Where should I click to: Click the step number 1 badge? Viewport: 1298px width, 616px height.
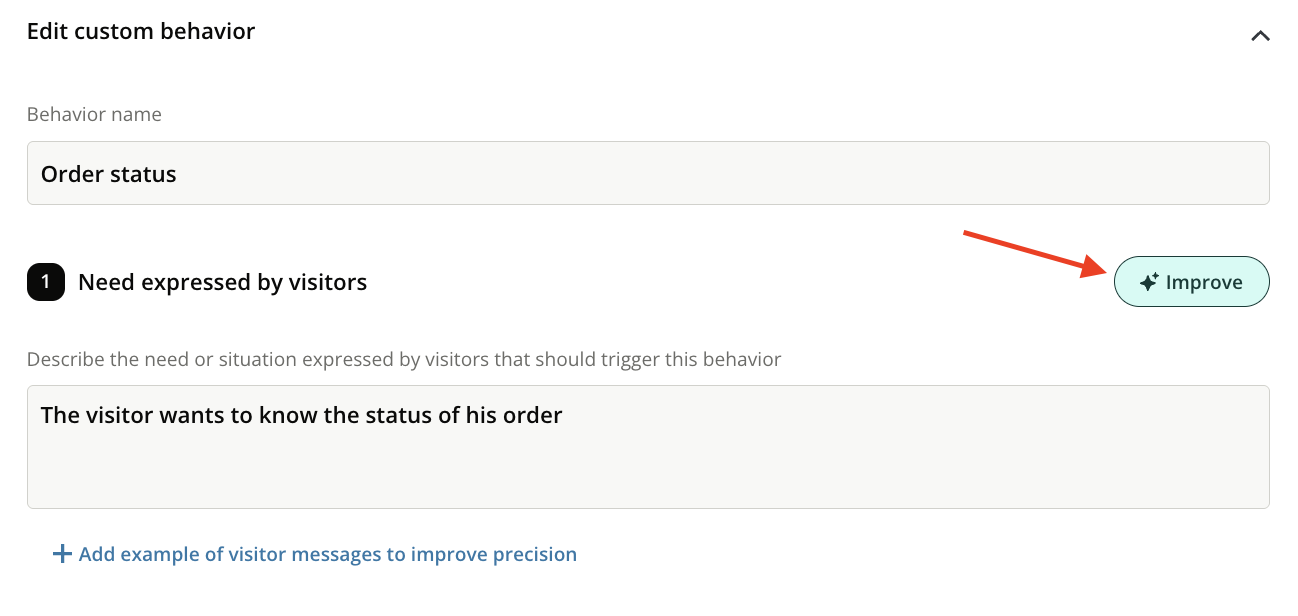(x=46, y=282)
